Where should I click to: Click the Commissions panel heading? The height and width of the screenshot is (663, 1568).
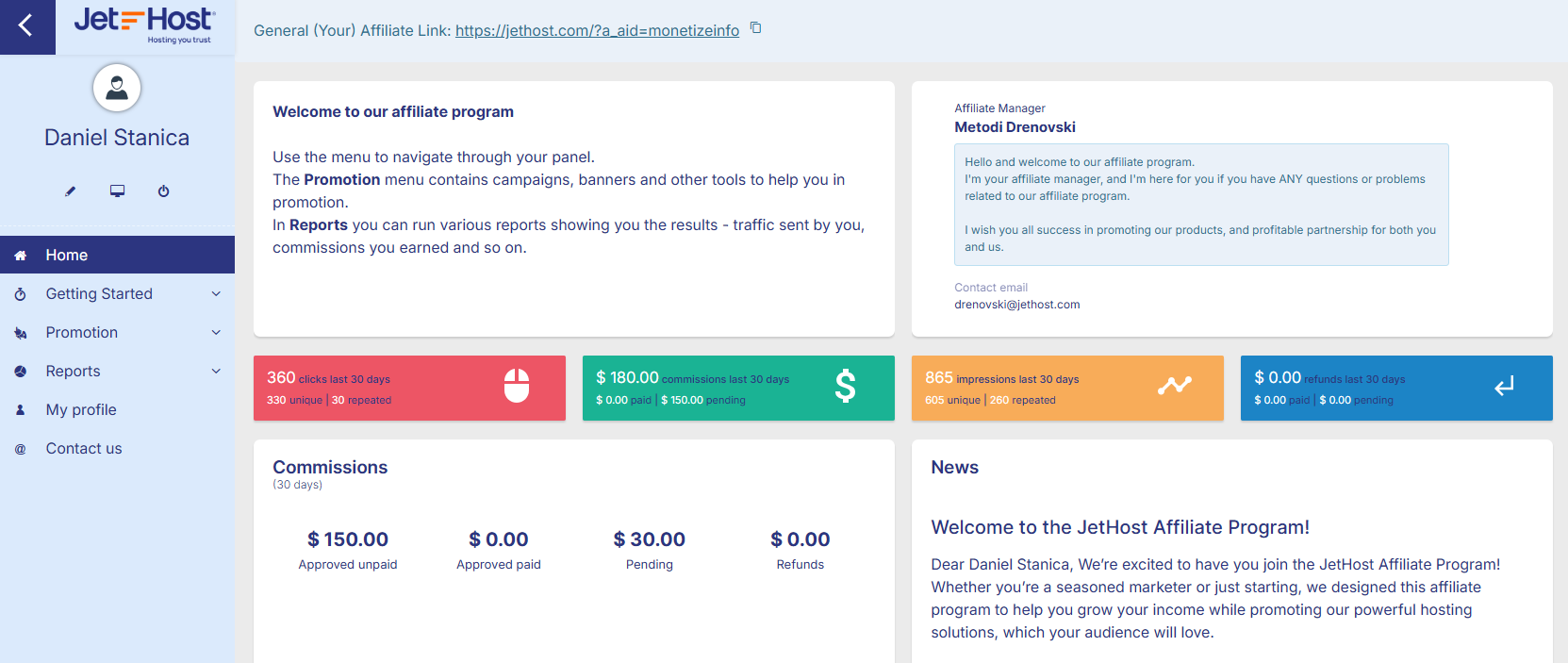coord(330,467)
